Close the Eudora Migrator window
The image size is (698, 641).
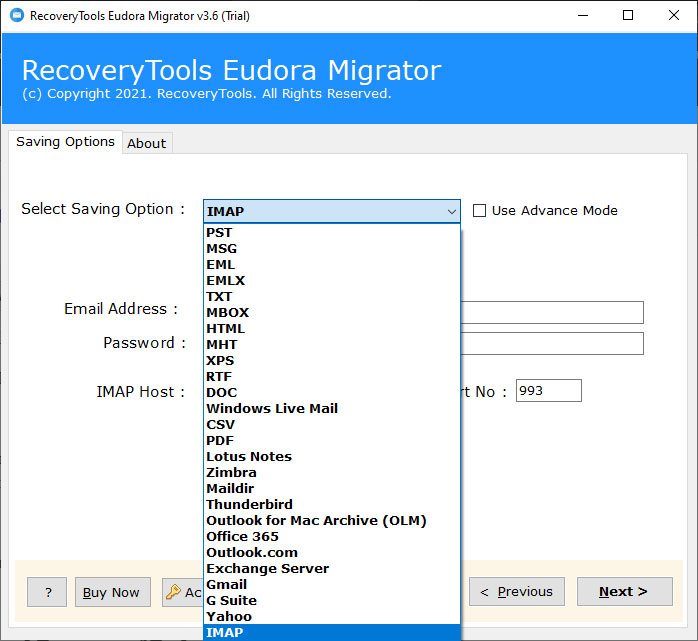pyautogui.click(x=674, y=16)
